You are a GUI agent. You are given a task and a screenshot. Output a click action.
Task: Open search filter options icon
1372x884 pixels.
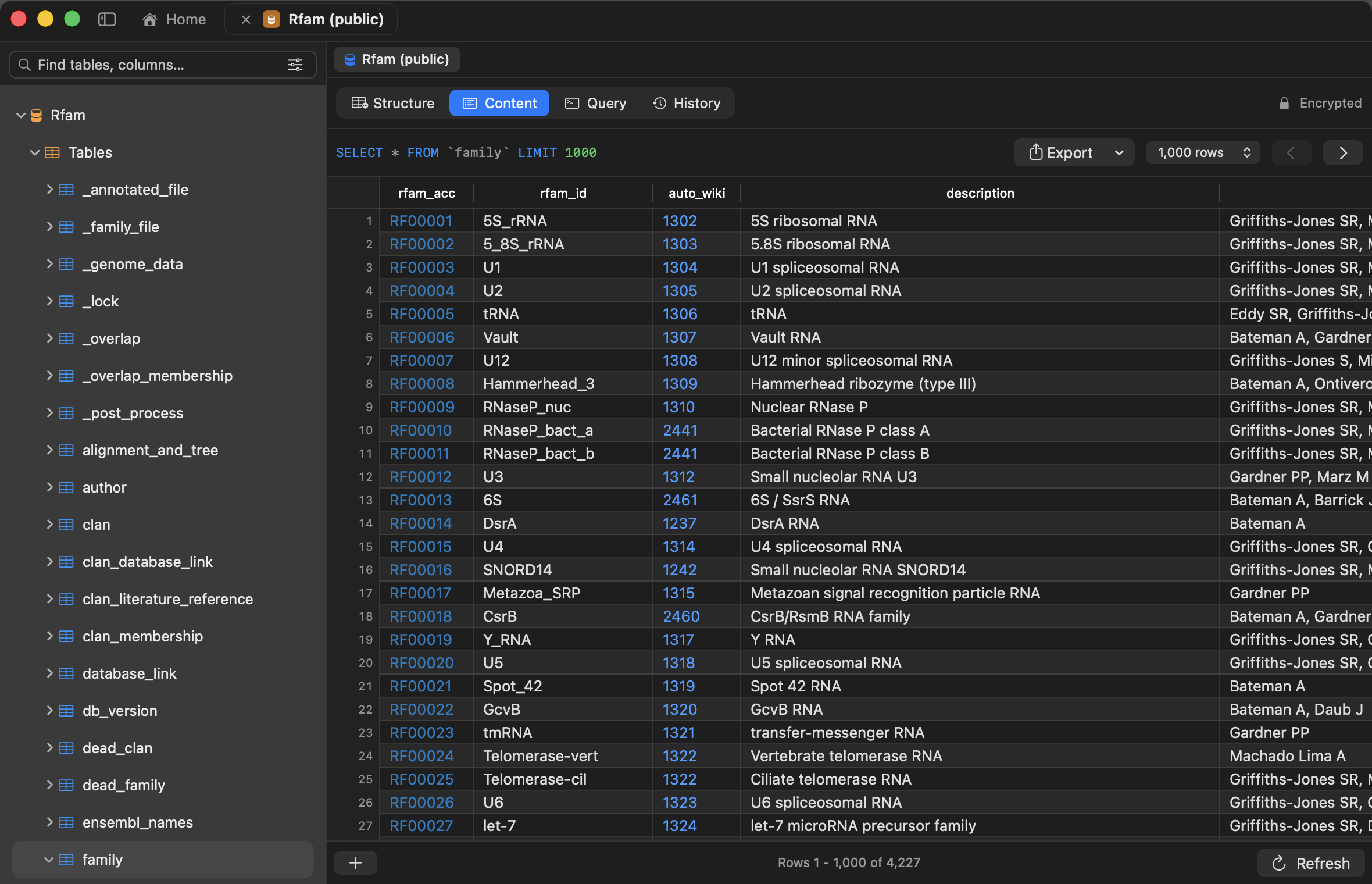[x=295, y=65]
